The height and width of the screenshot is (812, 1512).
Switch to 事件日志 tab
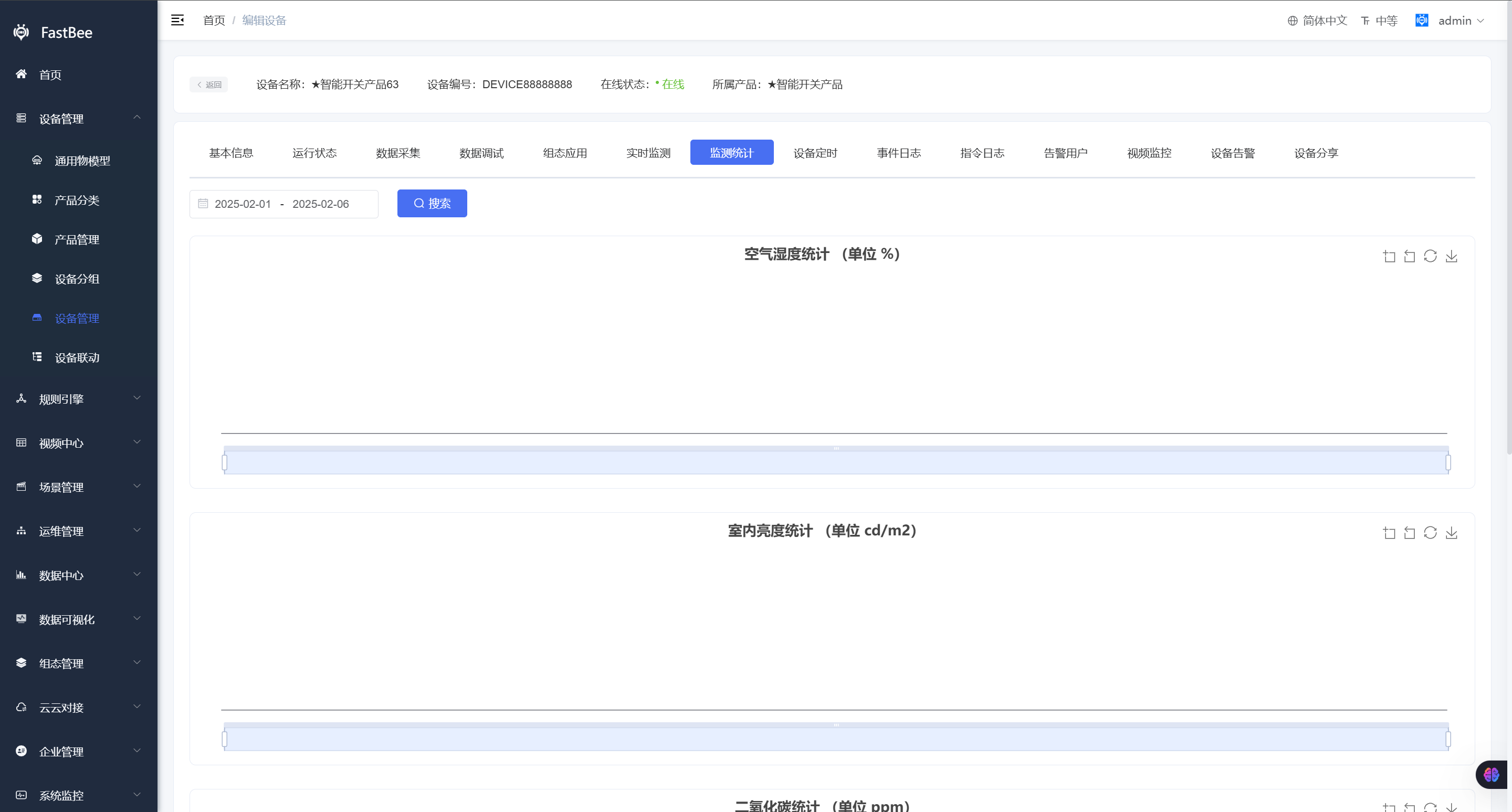[899, 153]
